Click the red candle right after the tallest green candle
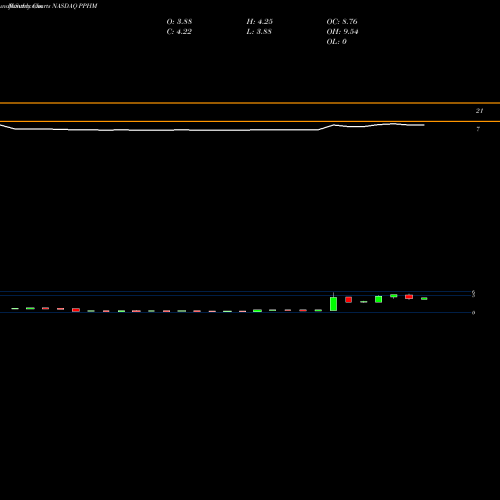The height and width of the screenshot is (500, 500). tap(349, 300)
